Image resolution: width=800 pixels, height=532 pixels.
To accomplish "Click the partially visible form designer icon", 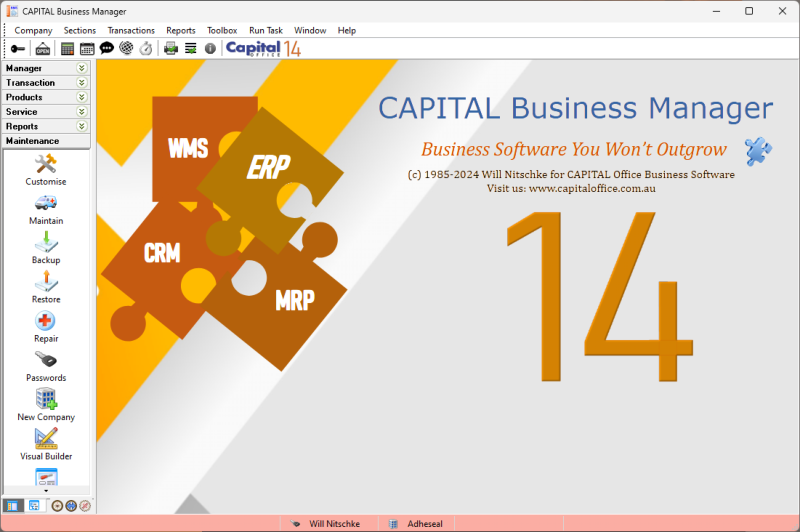I will tap(46, 476).
